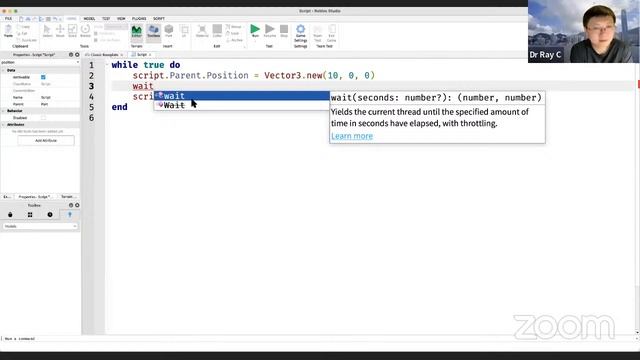Click Toolbox panel close icon
This screenshot has width=640, height=360.
pos(77,205)
